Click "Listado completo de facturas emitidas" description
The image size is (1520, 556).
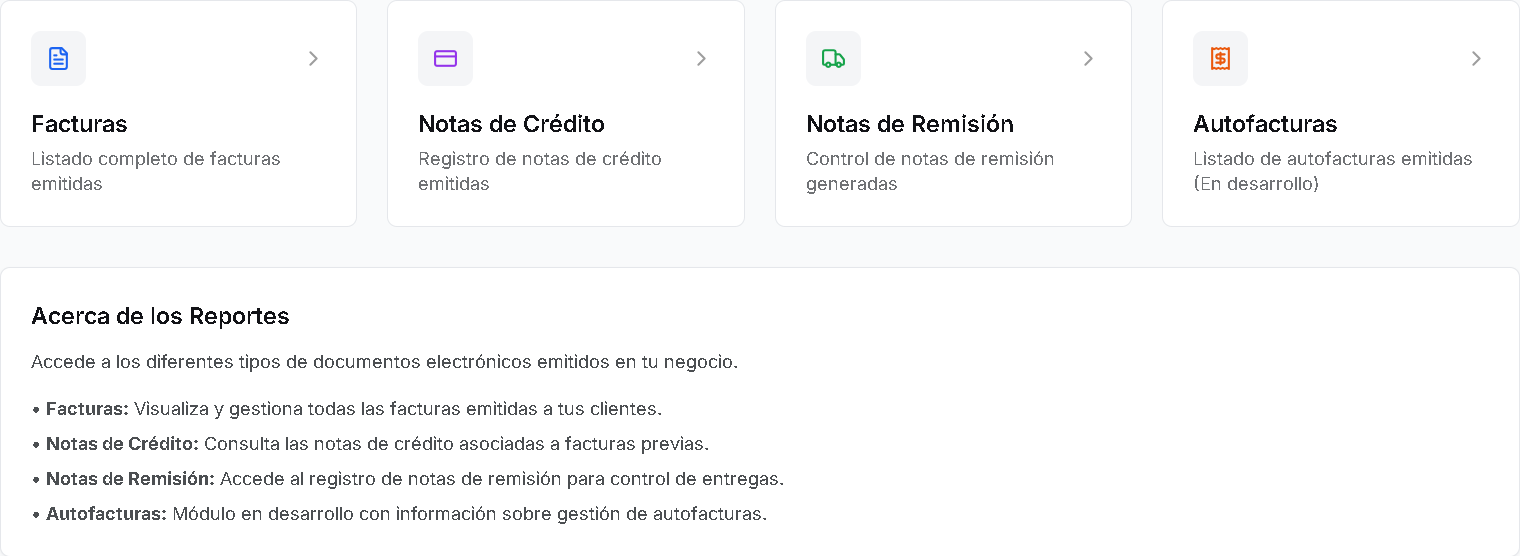pyautogui.click(x=155, y=171)
